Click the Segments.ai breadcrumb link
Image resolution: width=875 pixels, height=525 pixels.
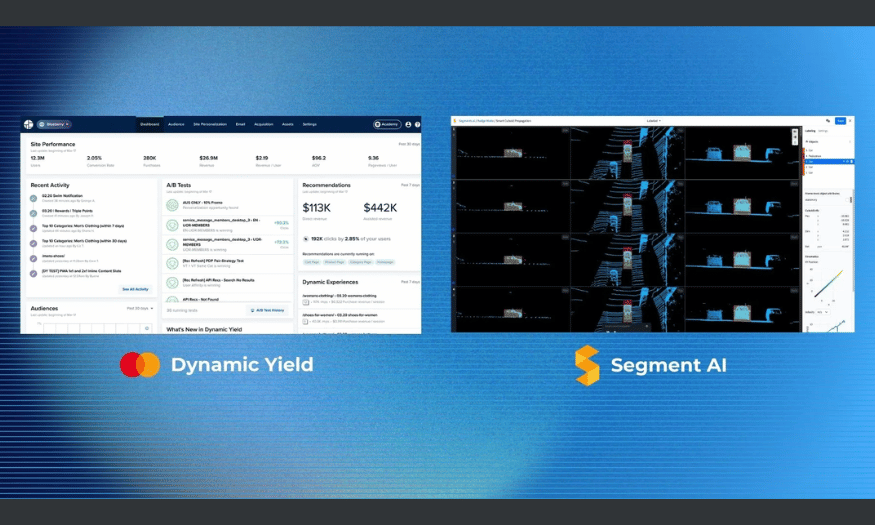click(465, 121)
